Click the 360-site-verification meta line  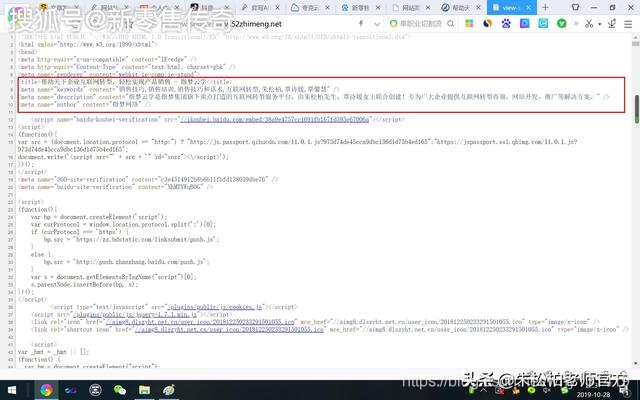click(x=148, y=179)
